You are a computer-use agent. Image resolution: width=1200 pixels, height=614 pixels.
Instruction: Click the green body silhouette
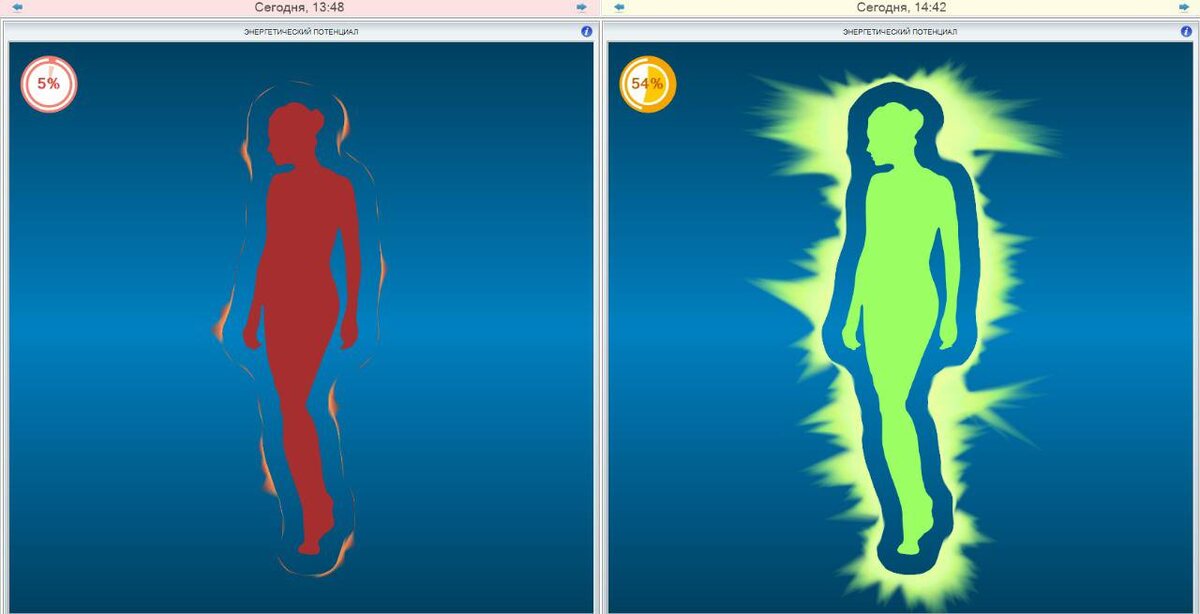(903, 330)
